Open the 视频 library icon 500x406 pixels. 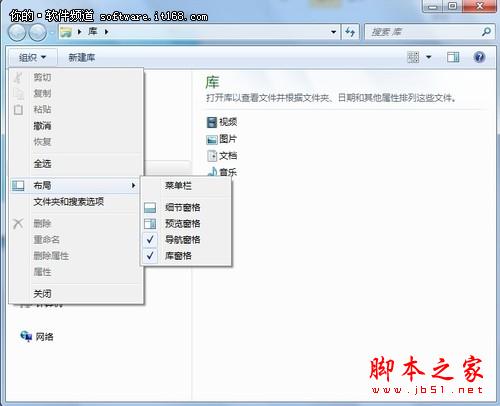tap(212, 122)
